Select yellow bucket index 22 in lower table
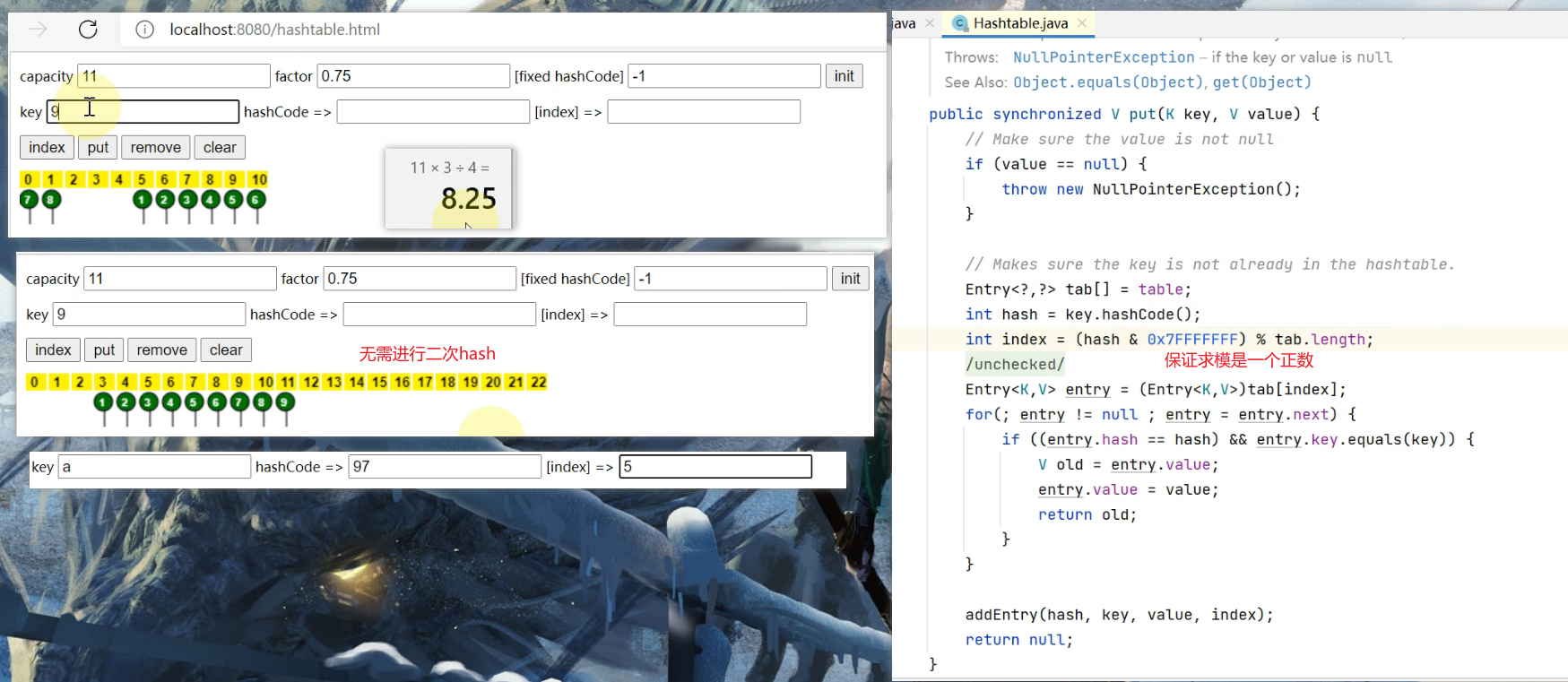This screenshot has height=682, width=1568. 538,382
